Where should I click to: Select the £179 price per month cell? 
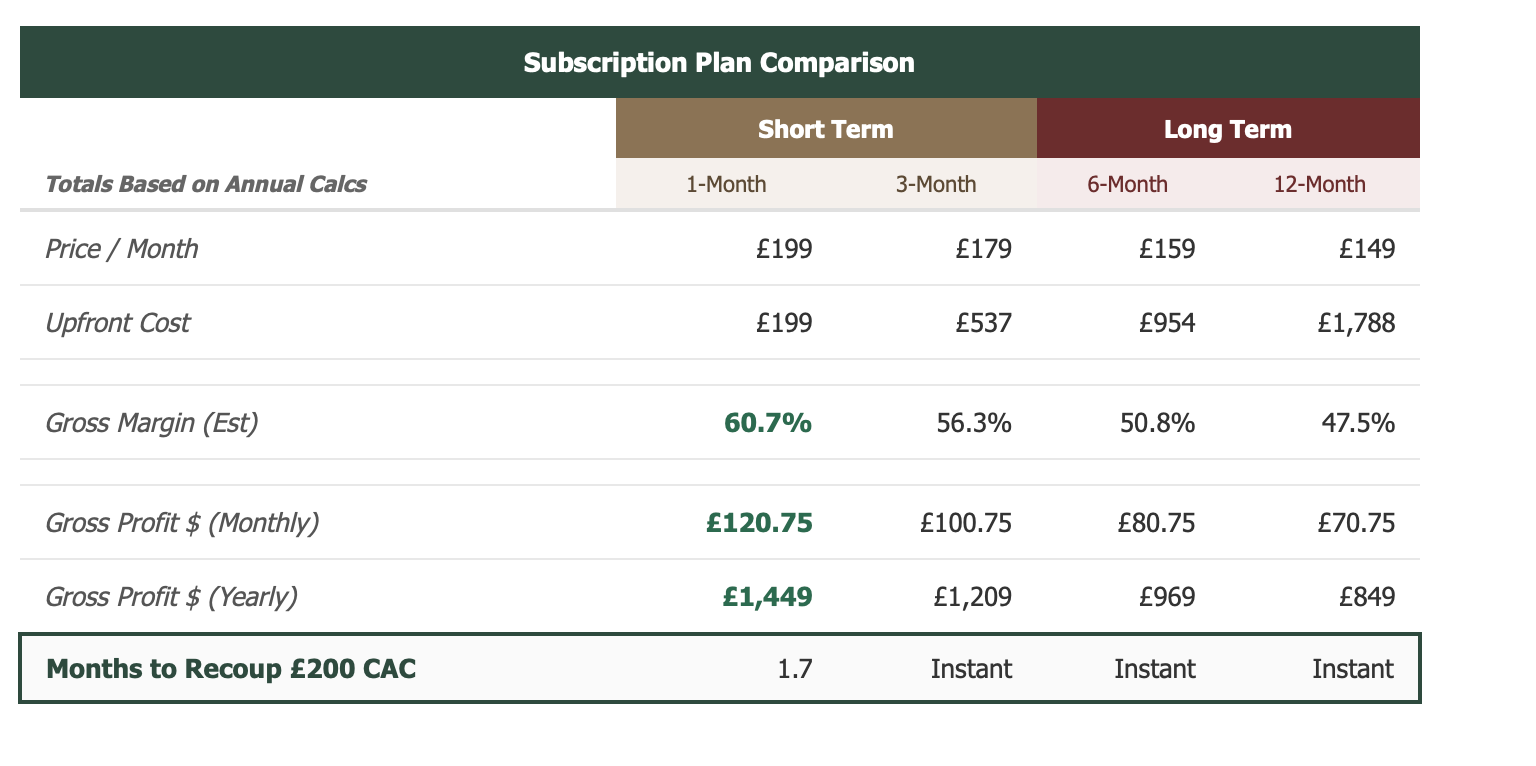[984, 248]
